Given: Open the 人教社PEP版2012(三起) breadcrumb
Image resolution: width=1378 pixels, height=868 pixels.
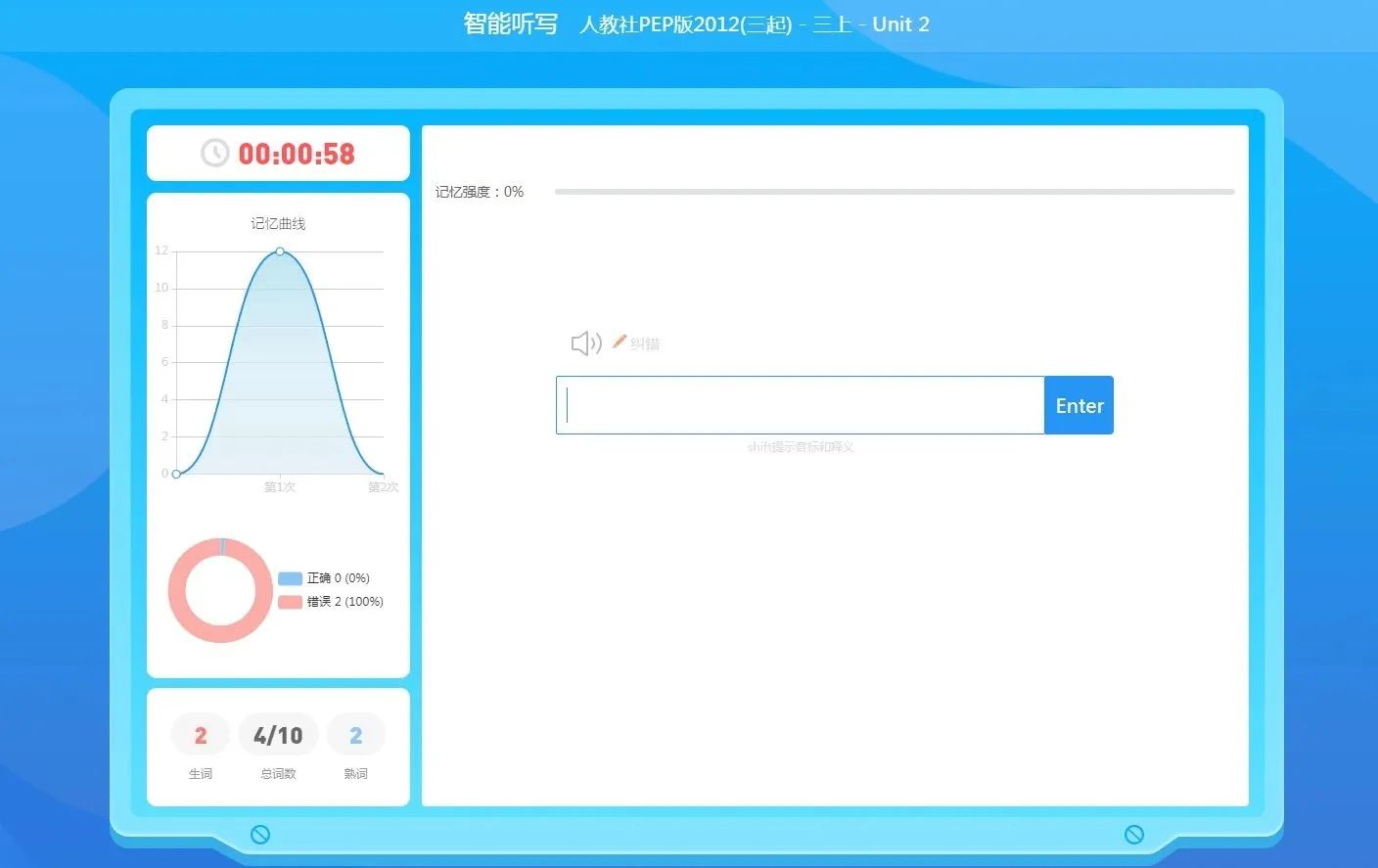Looking at the screenshot, I should pyautogui.click(x=685, y=24).
